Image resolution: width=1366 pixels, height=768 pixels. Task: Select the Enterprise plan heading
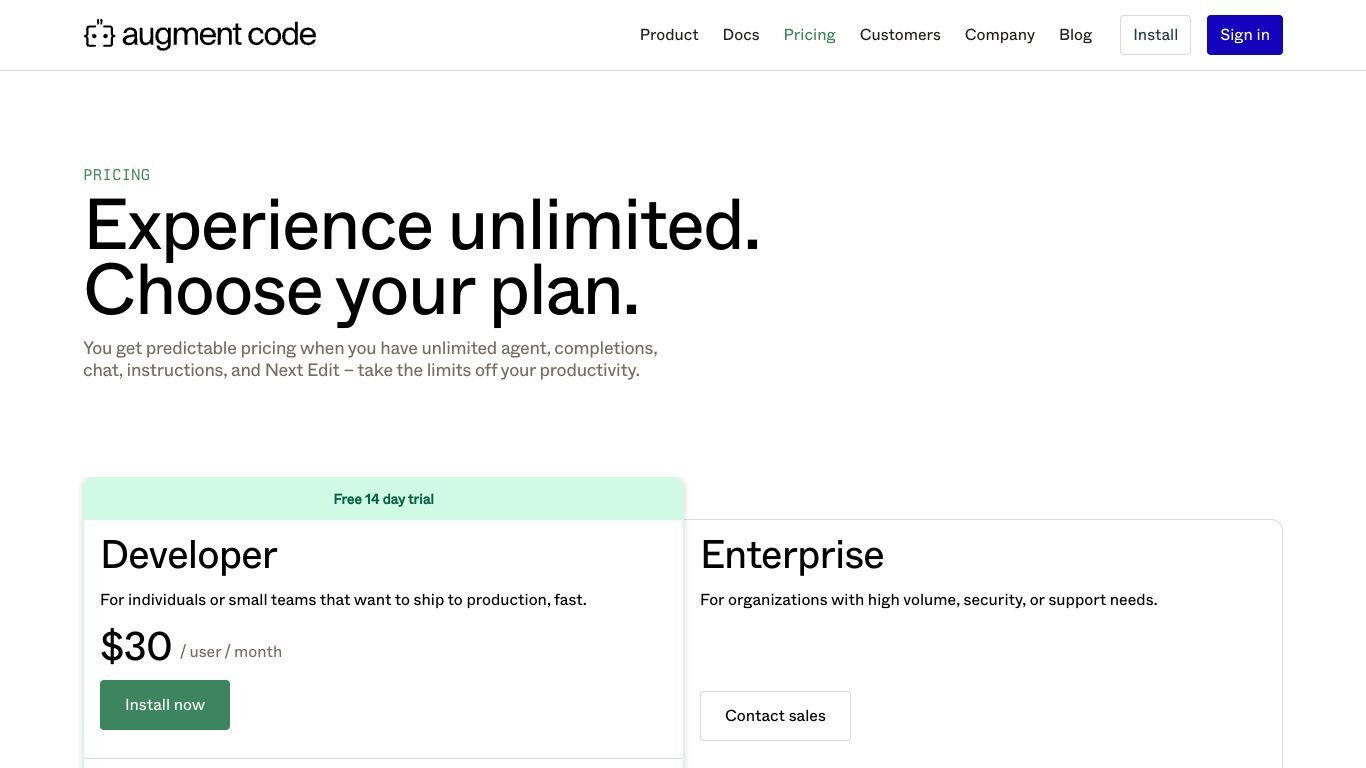click(792, 555)
